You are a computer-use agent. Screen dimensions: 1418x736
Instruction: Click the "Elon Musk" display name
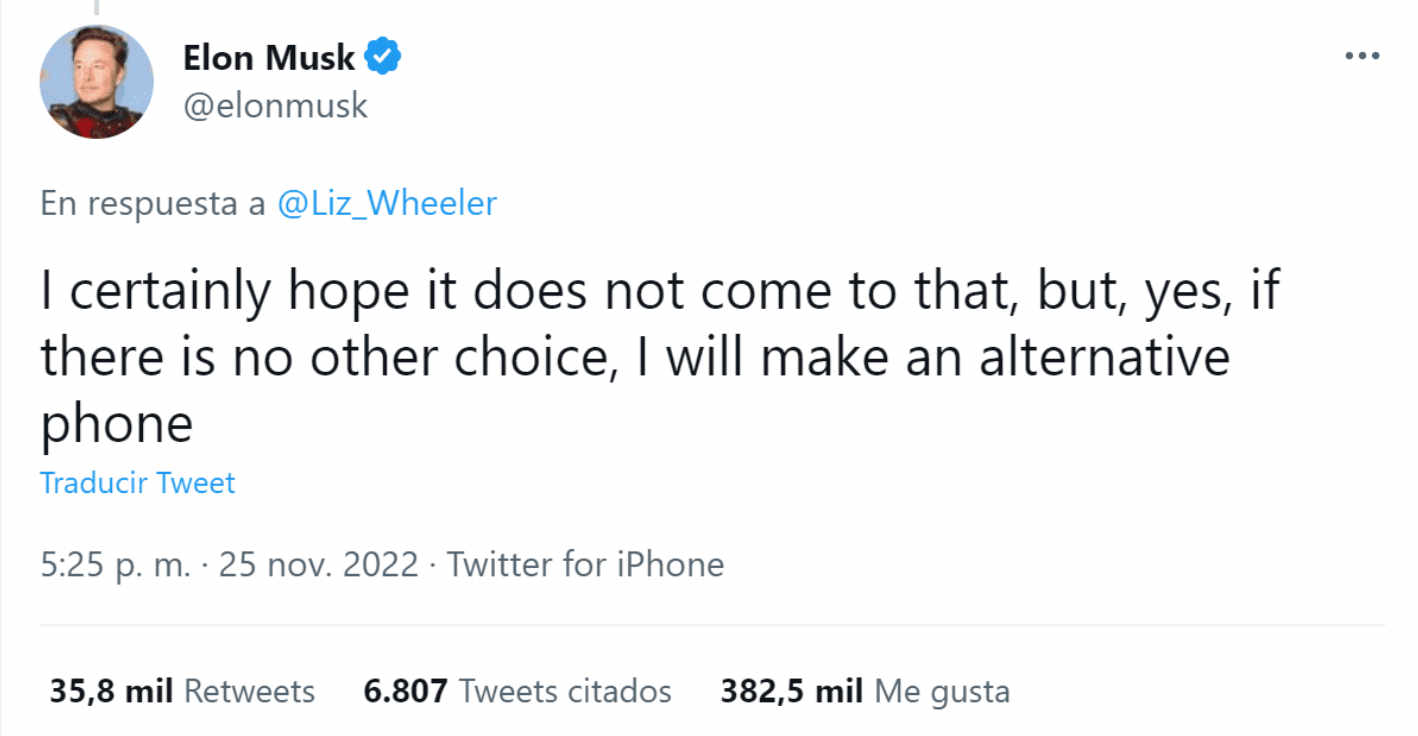268,58
